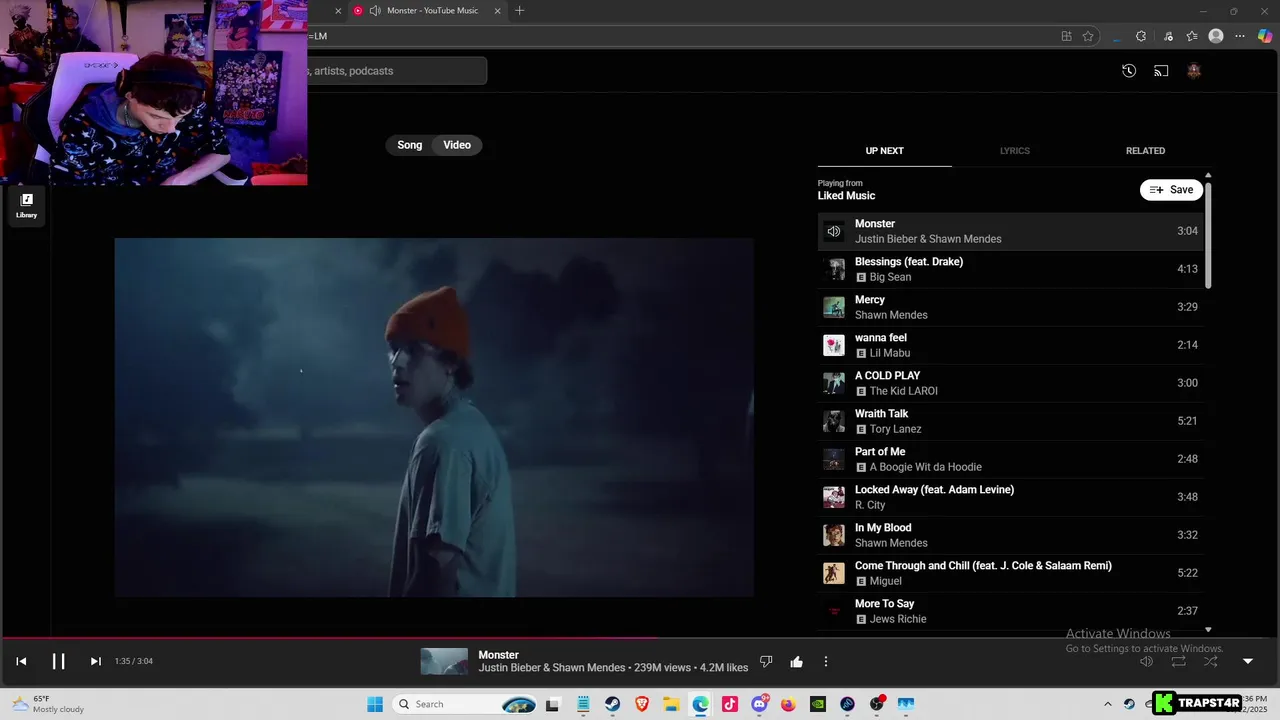This screenshot has width=1280, height=720.
Task: Open the Windows Start menu
Action: coord(375,704)
